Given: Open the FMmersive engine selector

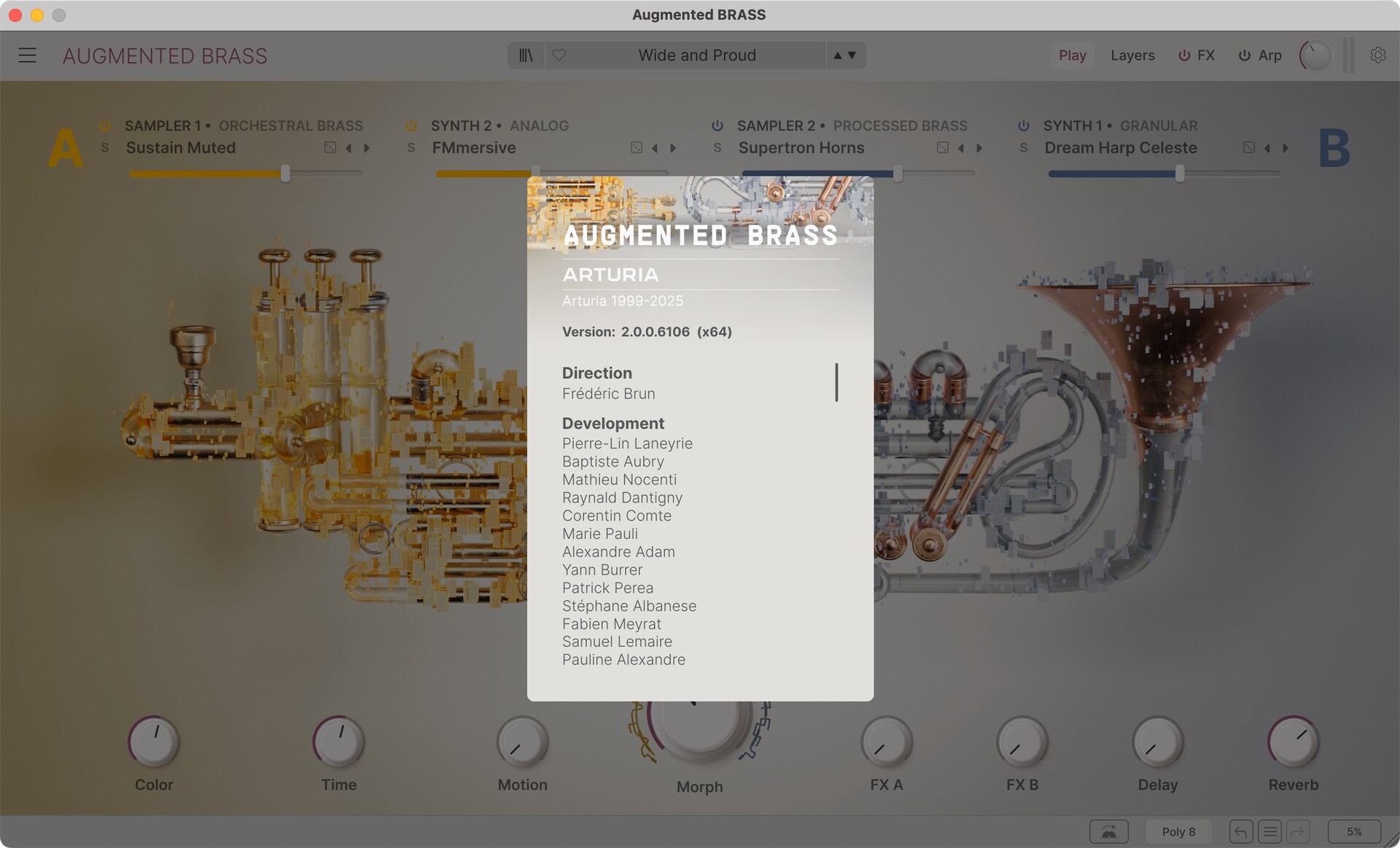Looking at the screenshot, I should (x=474, y=148).
